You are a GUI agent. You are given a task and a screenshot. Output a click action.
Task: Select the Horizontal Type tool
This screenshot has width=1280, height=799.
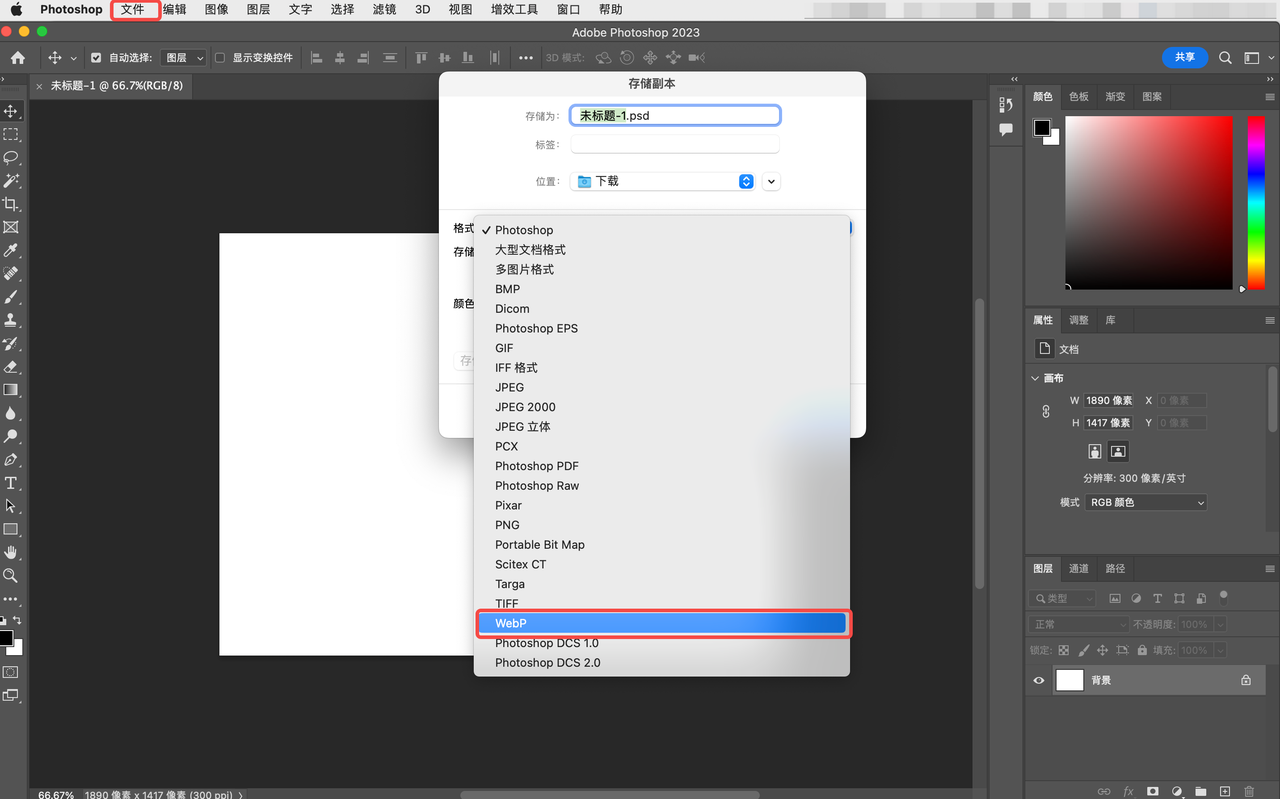11,482
